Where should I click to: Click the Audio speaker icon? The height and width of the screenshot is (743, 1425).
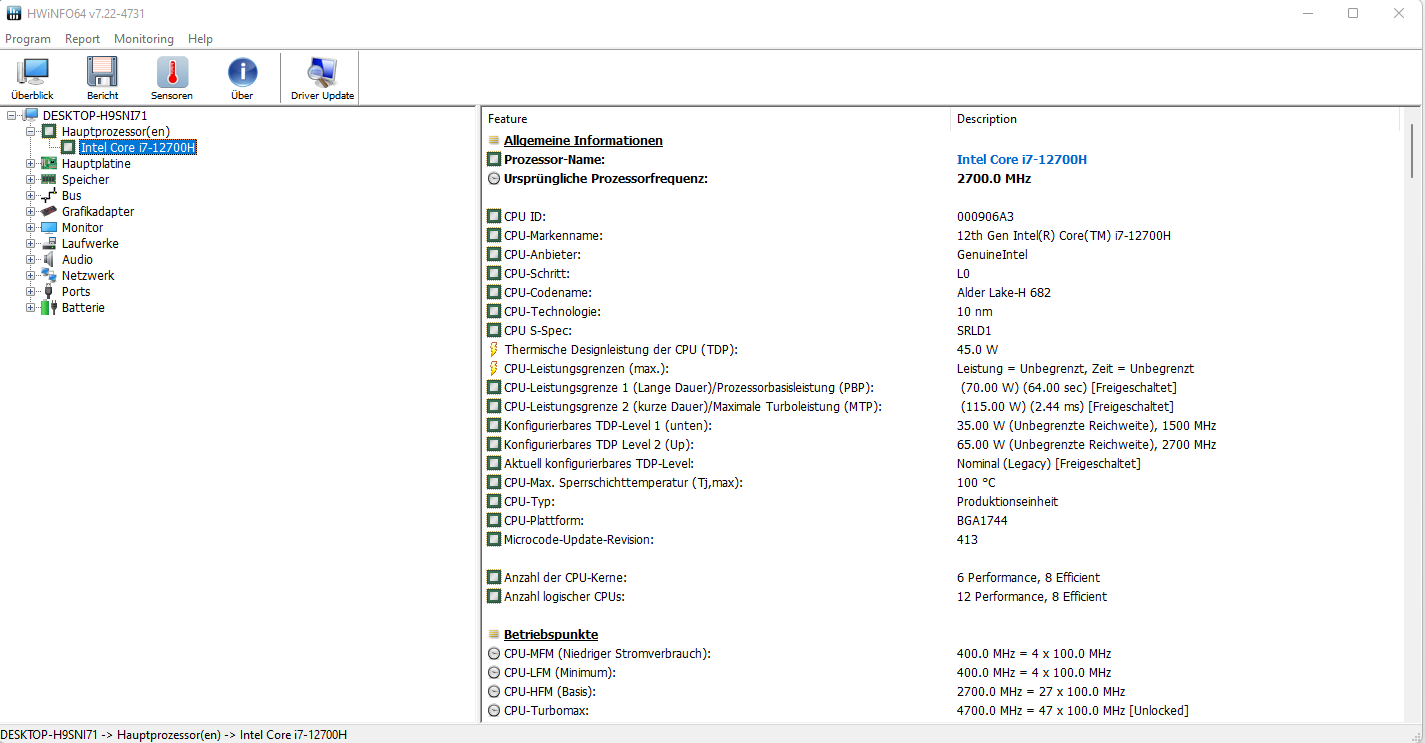[49, 260]
